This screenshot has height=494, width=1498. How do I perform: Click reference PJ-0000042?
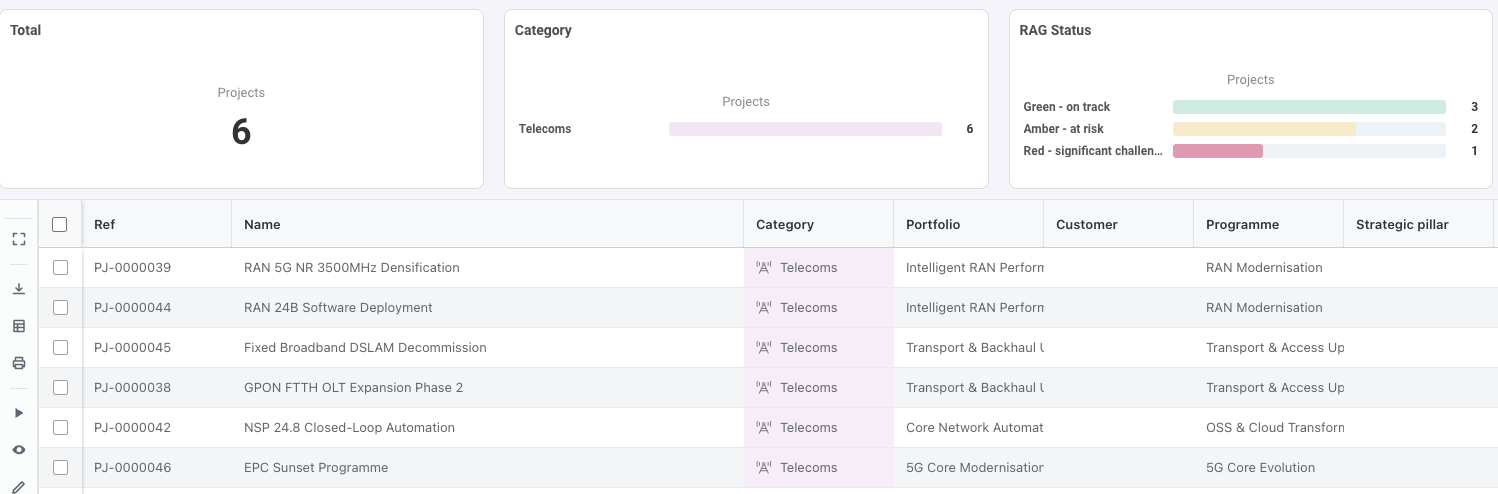click(133, 428)
